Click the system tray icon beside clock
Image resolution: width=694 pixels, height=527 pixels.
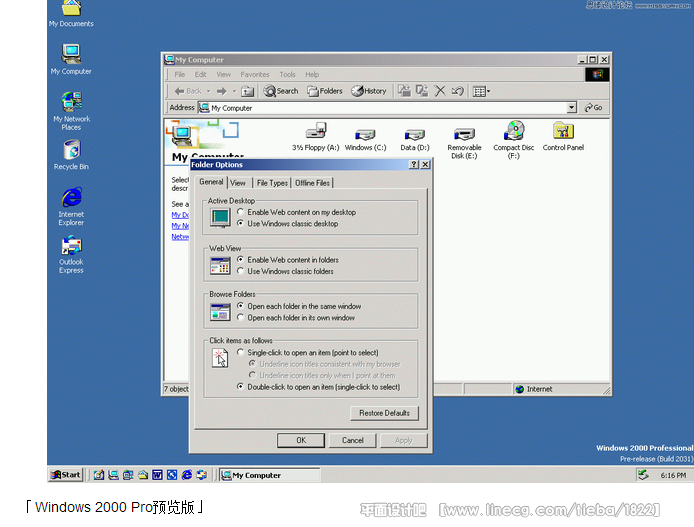[643, 475]
